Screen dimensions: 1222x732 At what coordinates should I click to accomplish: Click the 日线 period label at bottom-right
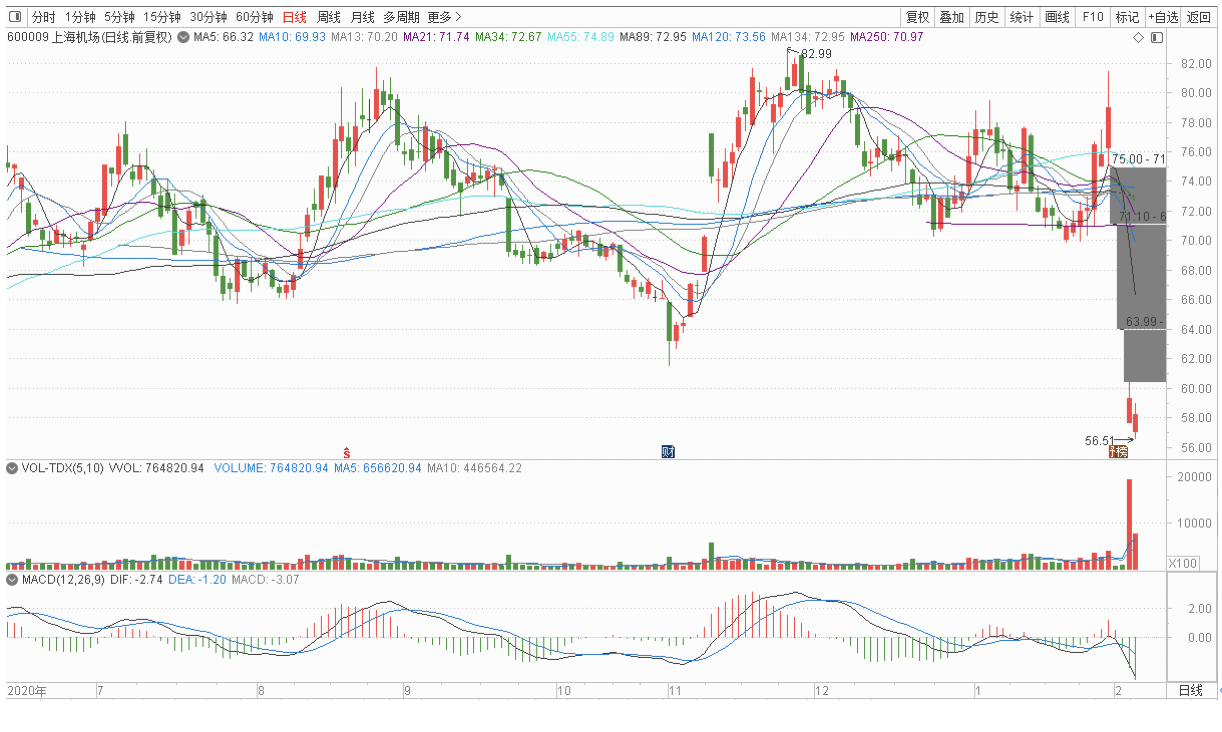click(1190, 691)
